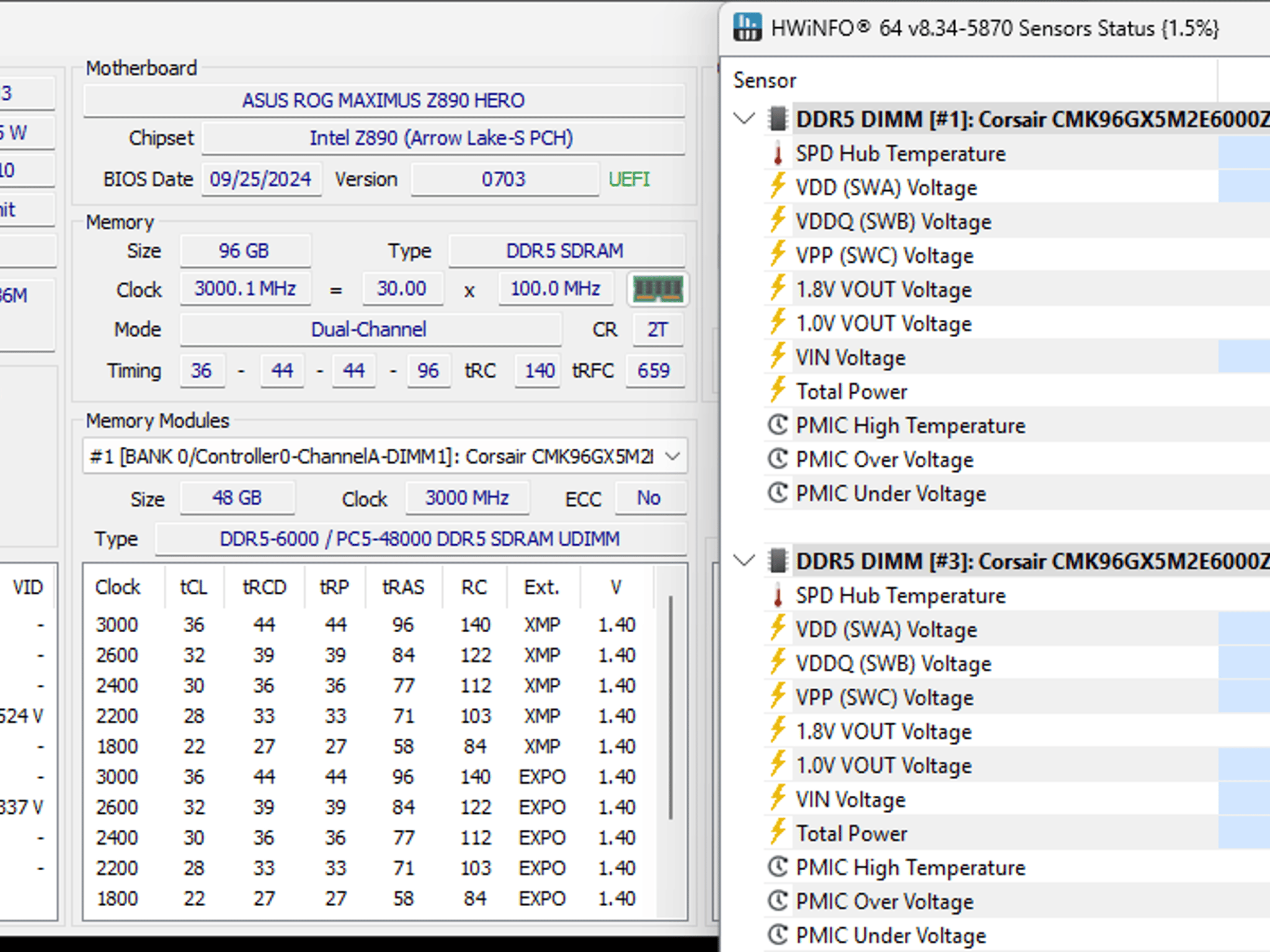Image resolution: width=1270 pixels, height=952 pixels.
Task: Click DIMM #1 VDD (SWA) Voltage bolt icon
Action: click(x=778, y=187)
